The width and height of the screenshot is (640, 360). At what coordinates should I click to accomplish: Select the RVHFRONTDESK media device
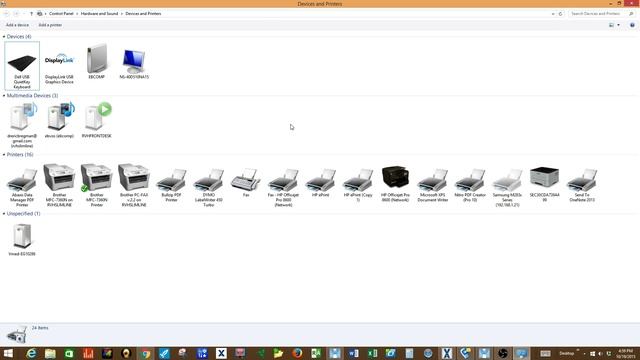[x=97, y=120]
